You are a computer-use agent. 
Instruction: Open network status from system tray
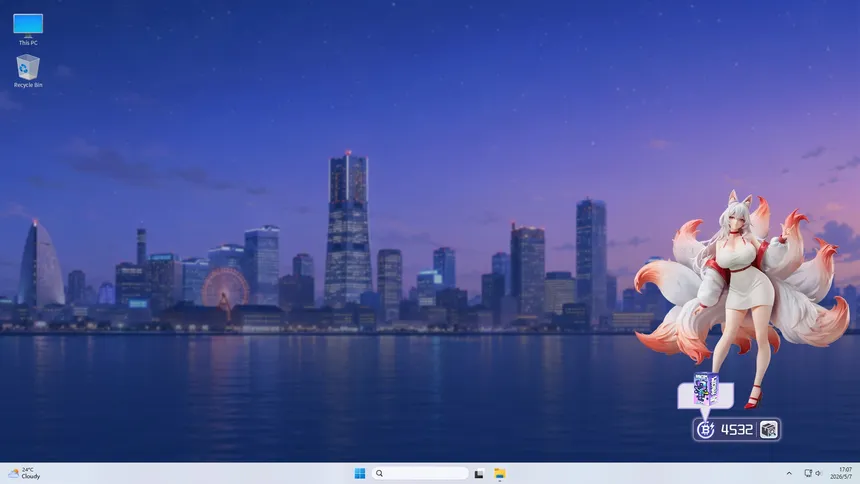point(808,473)
